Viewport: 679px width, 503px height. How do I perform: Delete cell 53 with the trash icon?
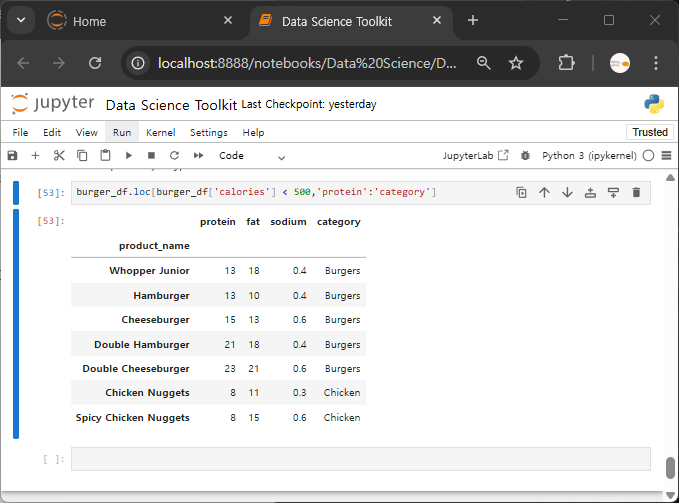(x=636, y=193)
